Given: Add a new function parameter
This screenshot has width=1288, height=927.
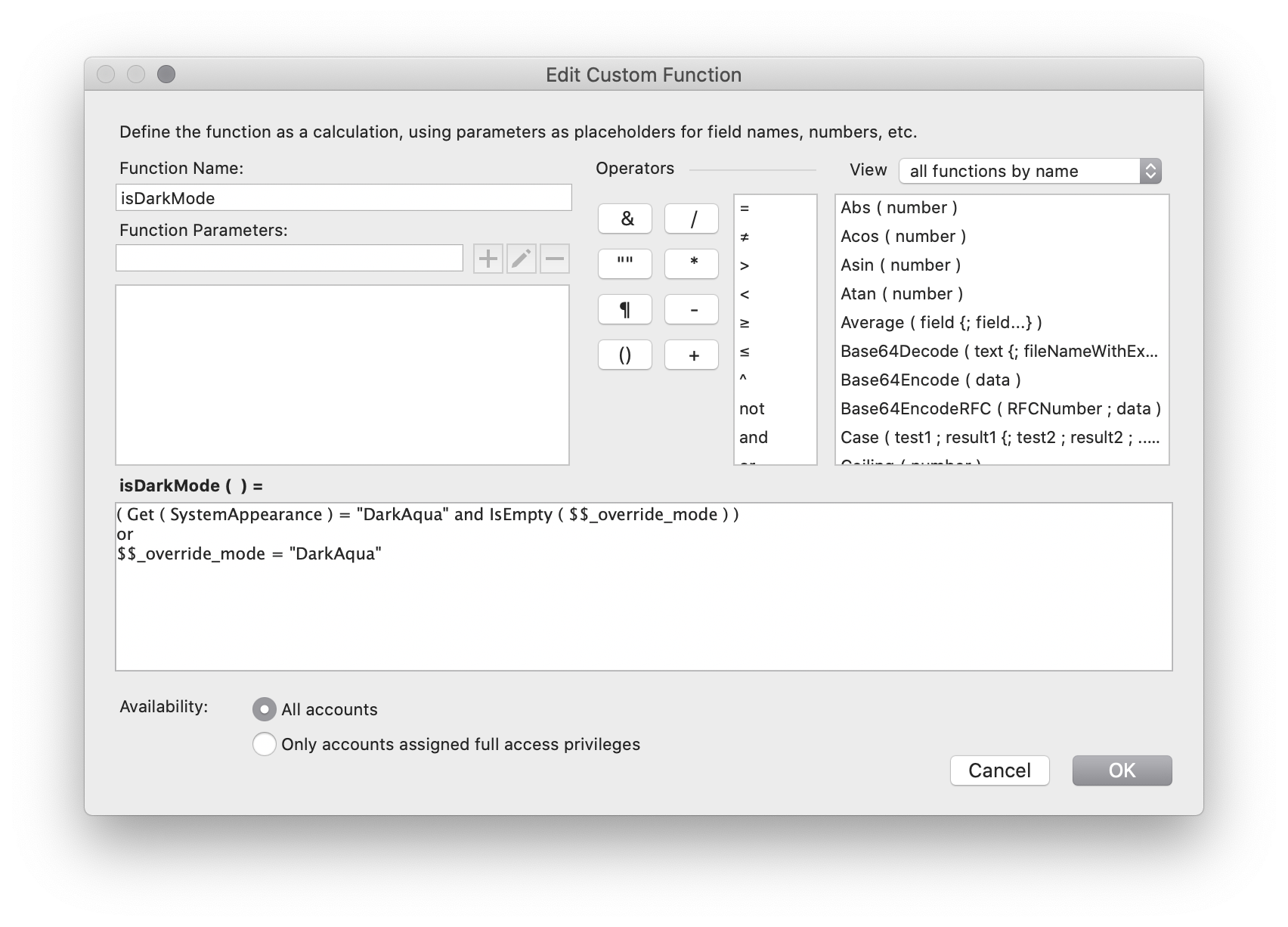Looking at the screenshot, I should pyautogui.click(x=488, y=258).
